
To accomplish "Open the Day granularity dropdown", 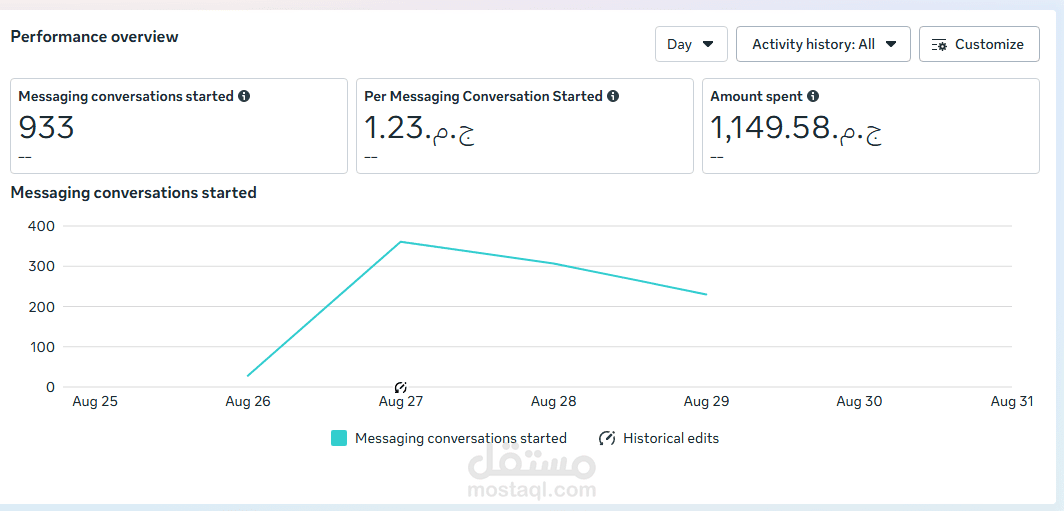I will click(x=691, y=44).
